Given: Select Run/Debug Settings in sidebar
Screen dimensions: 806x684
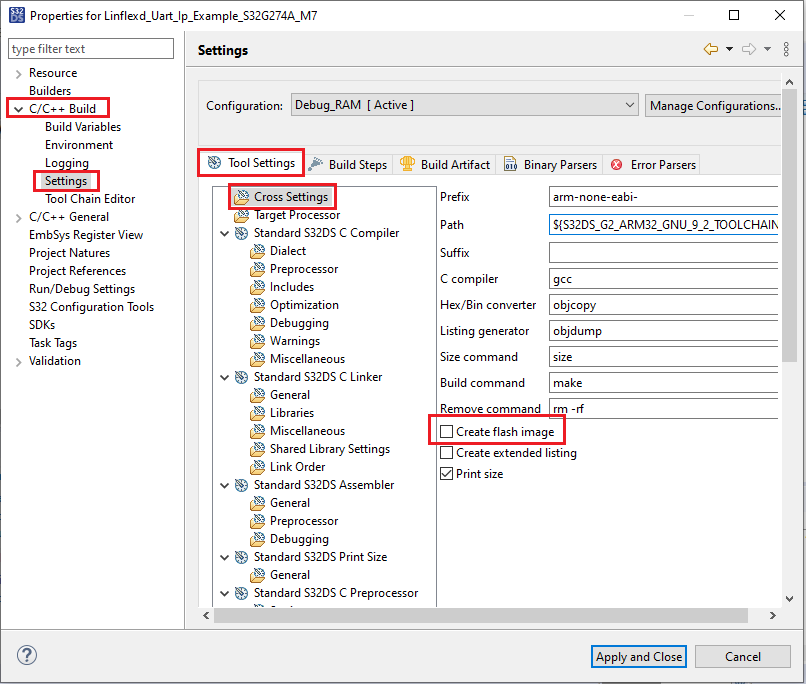Looking at the screenshot, I should click(x=82, y=289).
